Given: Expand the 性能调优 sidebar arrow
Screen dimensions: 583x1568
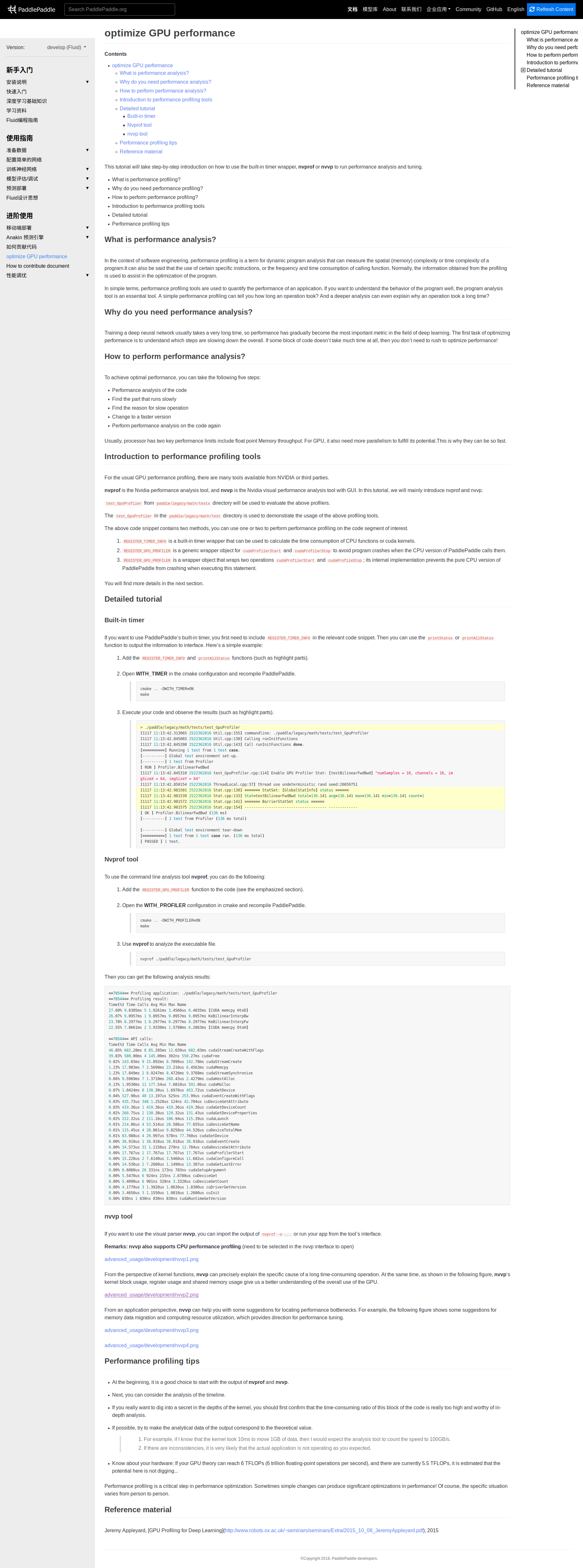Looking at the screenshot, I should click(x=87, y=275).
